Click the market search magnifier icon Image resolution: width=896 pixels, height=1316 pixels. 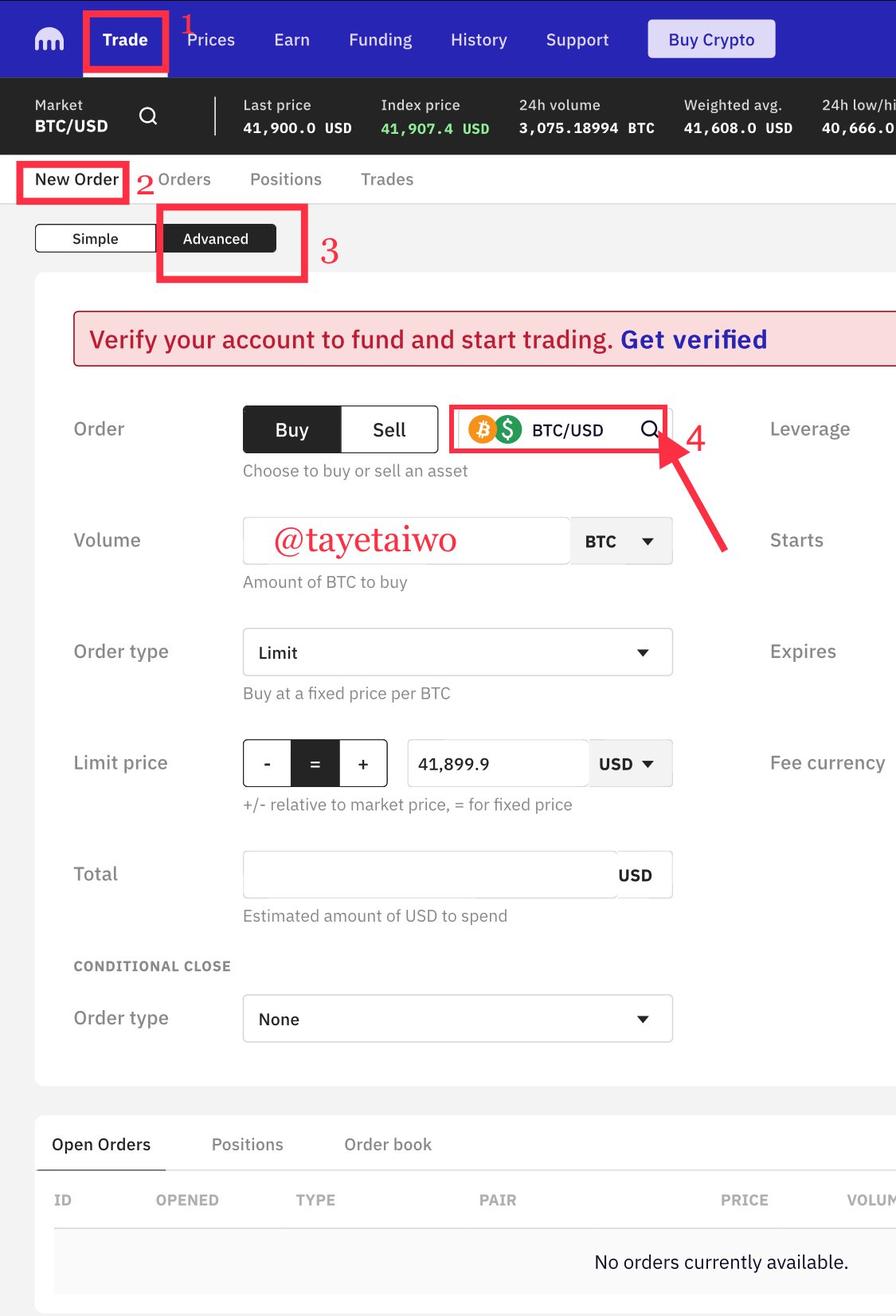[x=148, y=116]
